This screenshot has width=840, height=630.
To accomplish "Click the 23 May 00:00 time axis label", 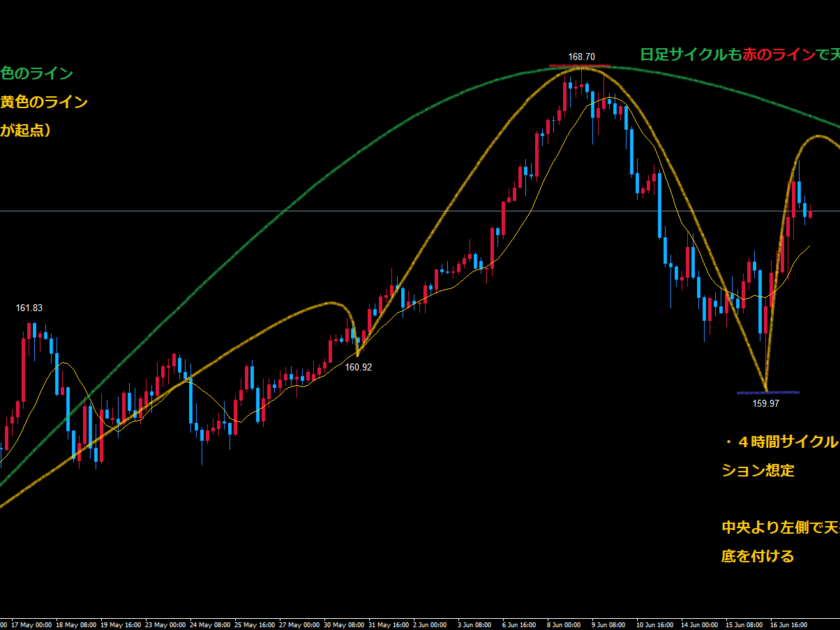I will point(165,624).
